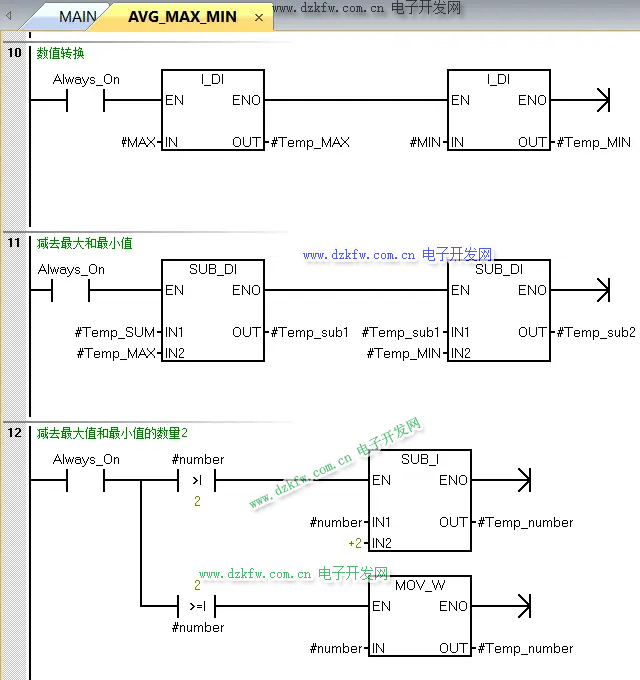The image size is (640, 680).
Task: Select the >=I compare contact
Action: pos(197,606)
